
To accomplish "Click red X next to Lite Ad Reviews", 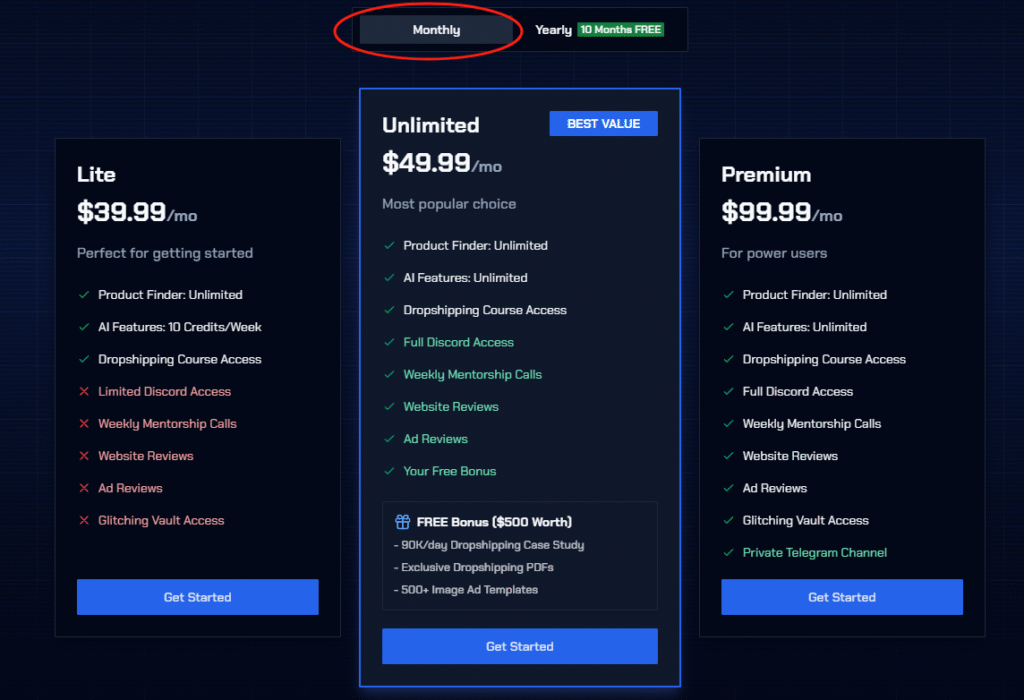I will coord(83,489).
